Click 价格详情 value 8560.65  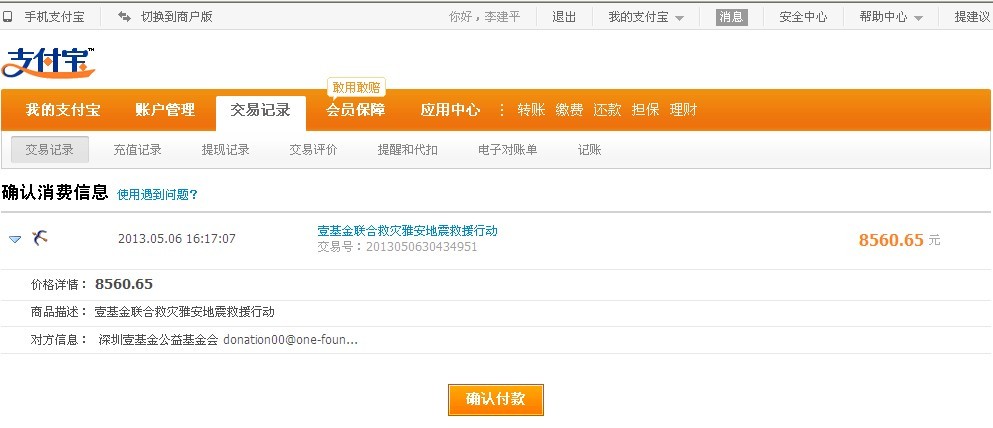[x=124, y=284]
